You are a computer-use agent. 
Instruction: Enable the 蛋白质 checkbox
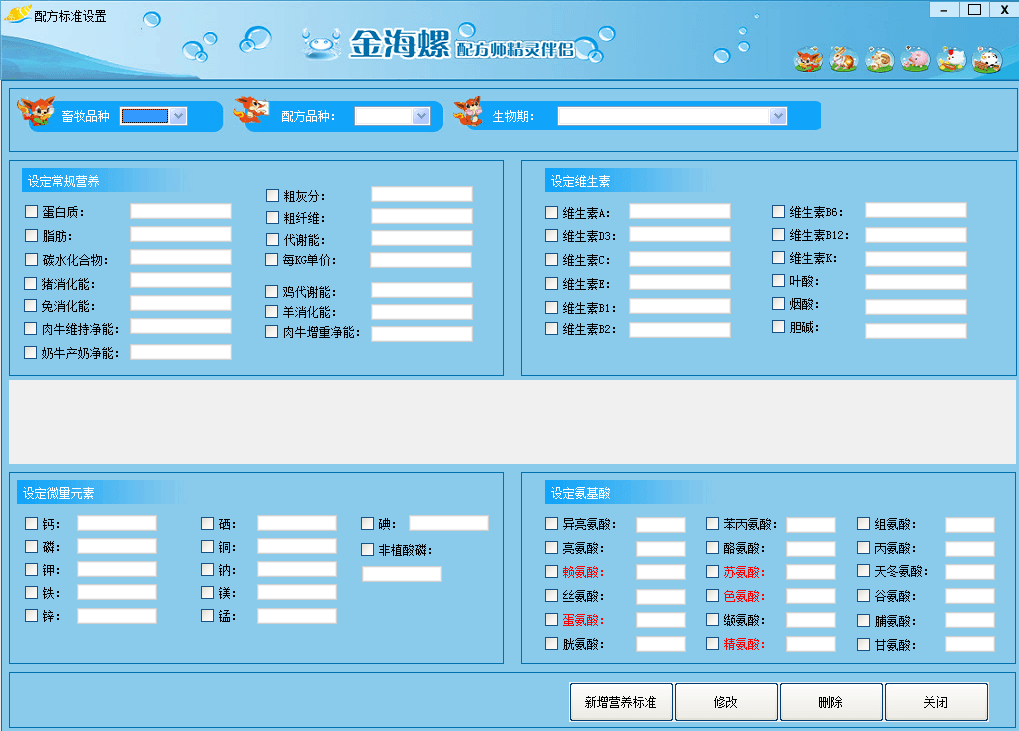(32, 211)
